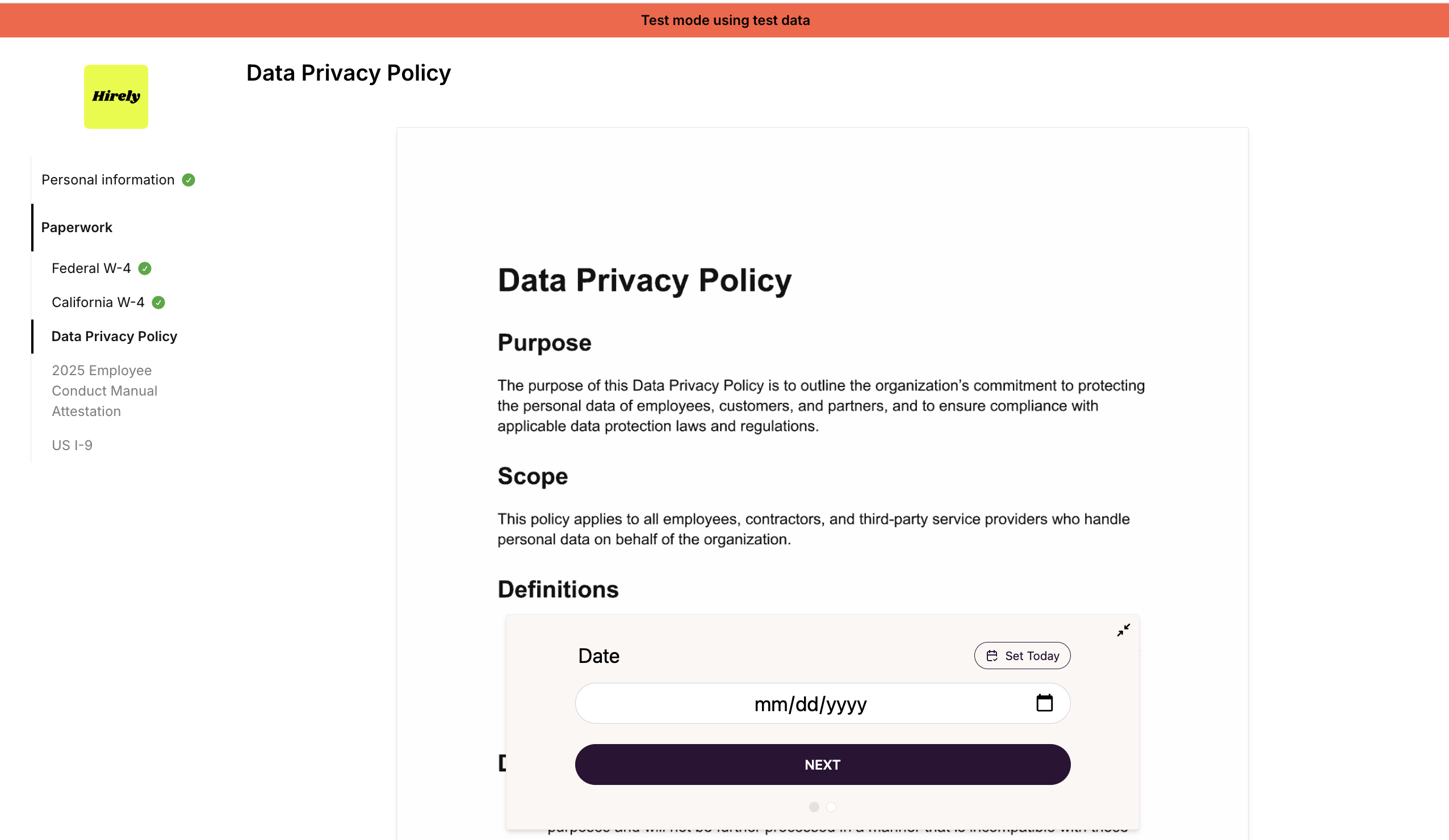Image resolution: width=1449 pixels, height=840 pixels.
Task: Select the second step pagination dot
Action: pyautogui.click(x=831, y=807)
